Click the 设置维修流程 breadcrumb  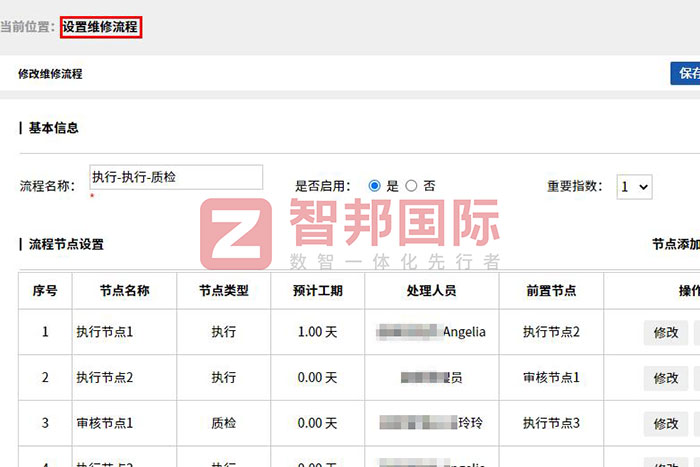[100, 27]
